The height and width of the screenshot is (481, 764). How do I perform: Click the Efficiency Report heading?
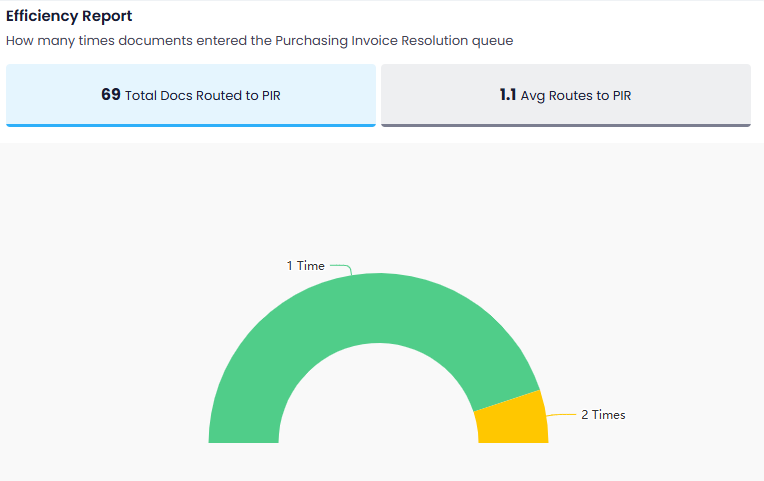(69, 17)
